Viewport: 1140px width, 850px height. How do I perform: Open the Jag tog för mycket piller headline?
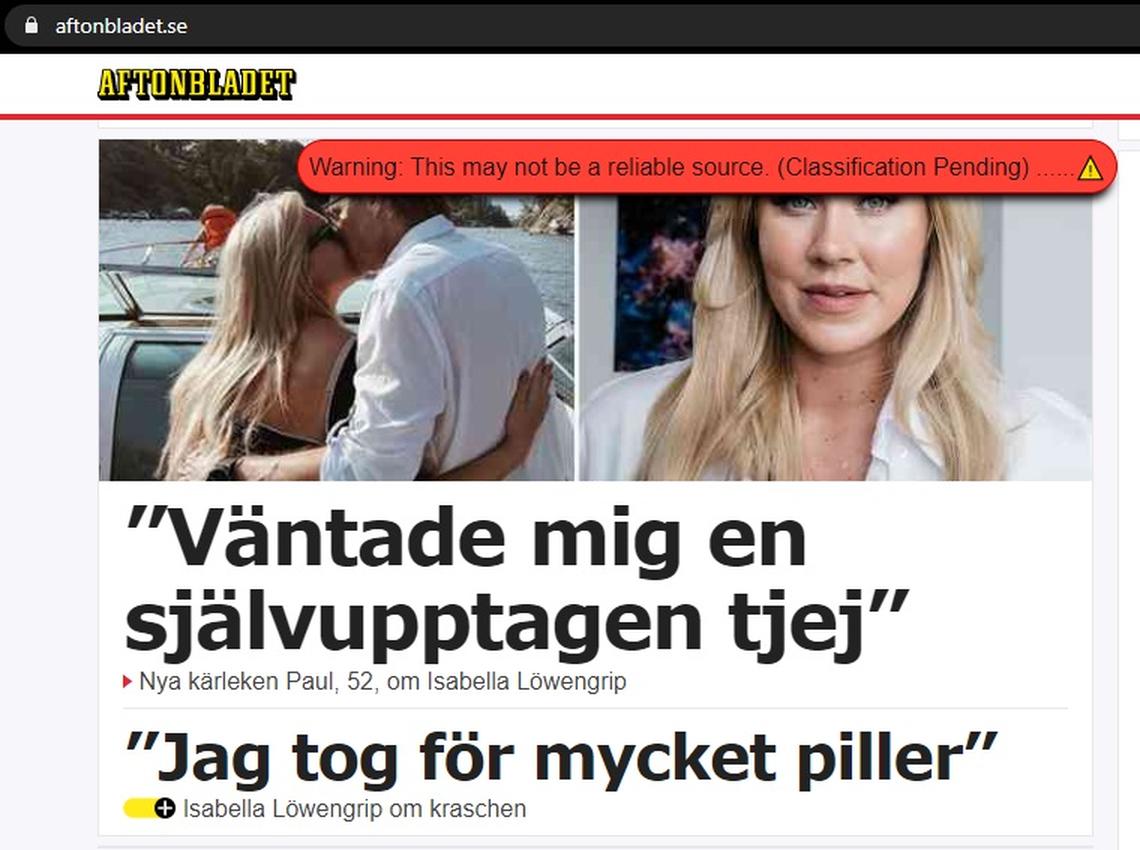point(561,759)
